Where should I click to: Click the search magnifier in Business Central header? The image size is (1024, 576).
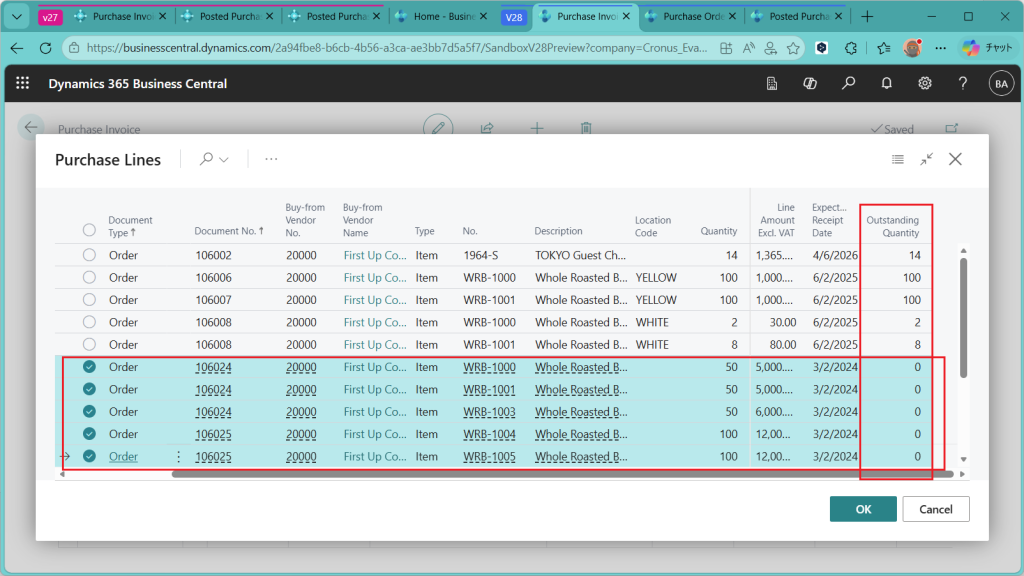click(848, 84)
